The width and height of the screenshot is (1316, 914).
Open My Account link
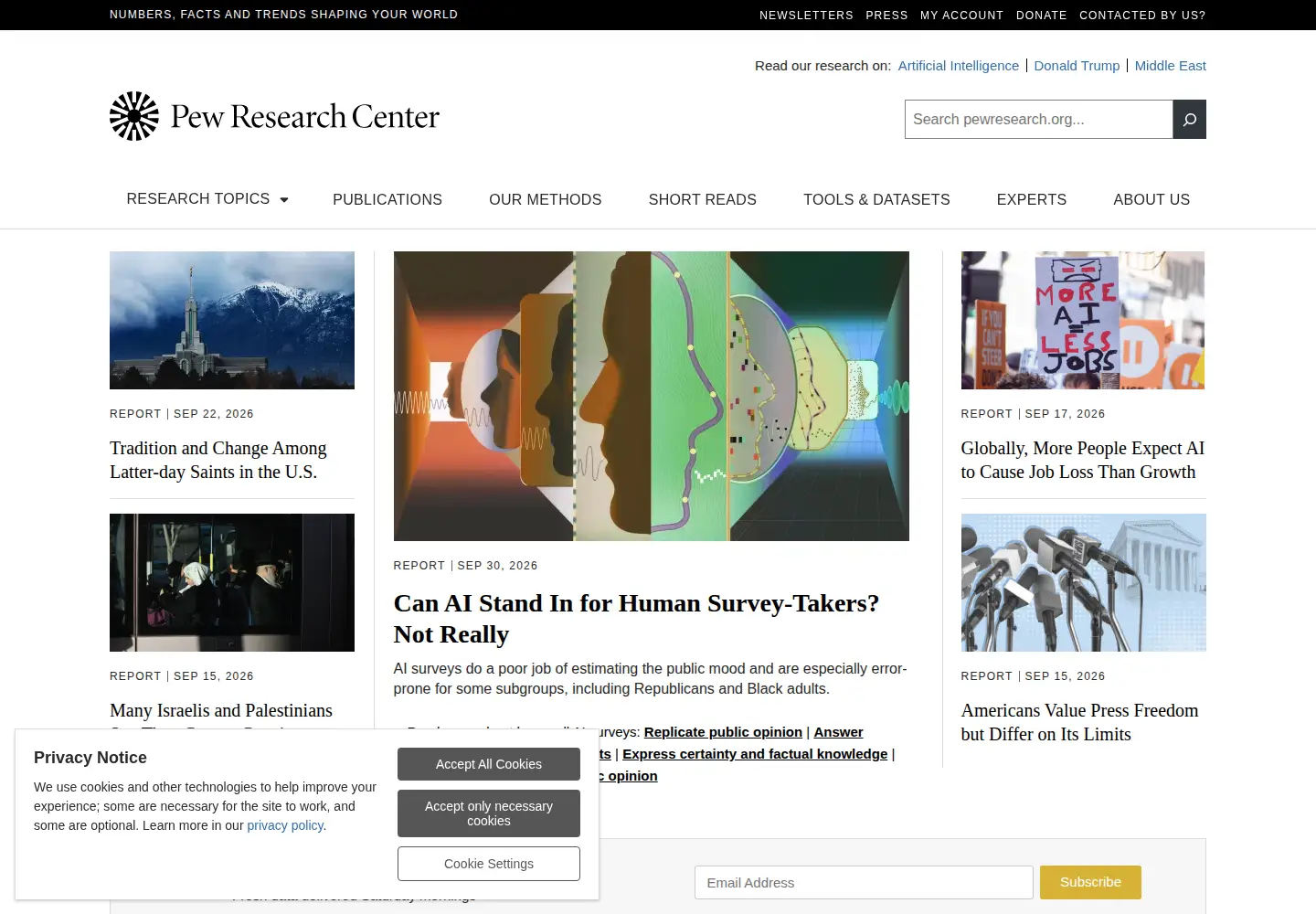point(961,16)
